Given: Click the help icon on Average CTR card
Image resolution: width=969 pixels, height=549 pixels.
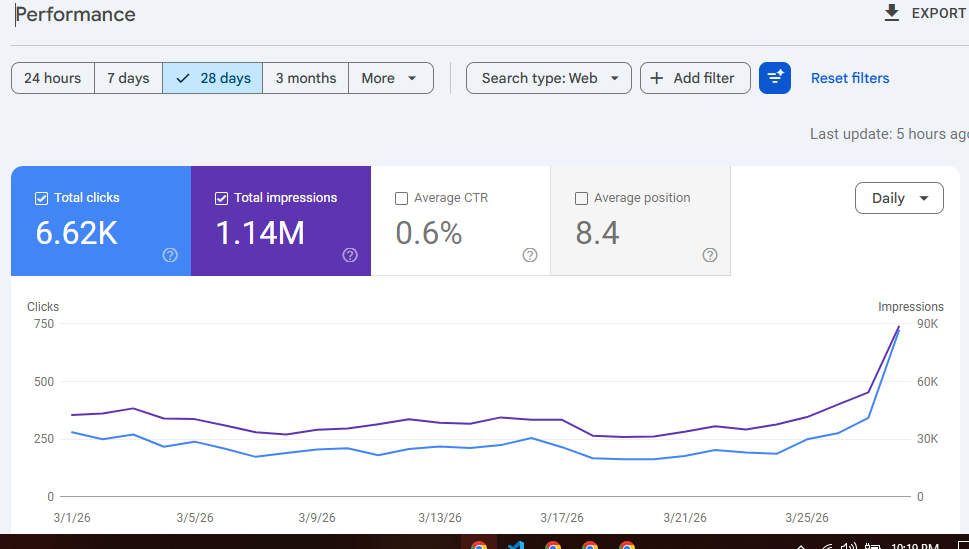Looking at the screenshot, I should (530, 255).
